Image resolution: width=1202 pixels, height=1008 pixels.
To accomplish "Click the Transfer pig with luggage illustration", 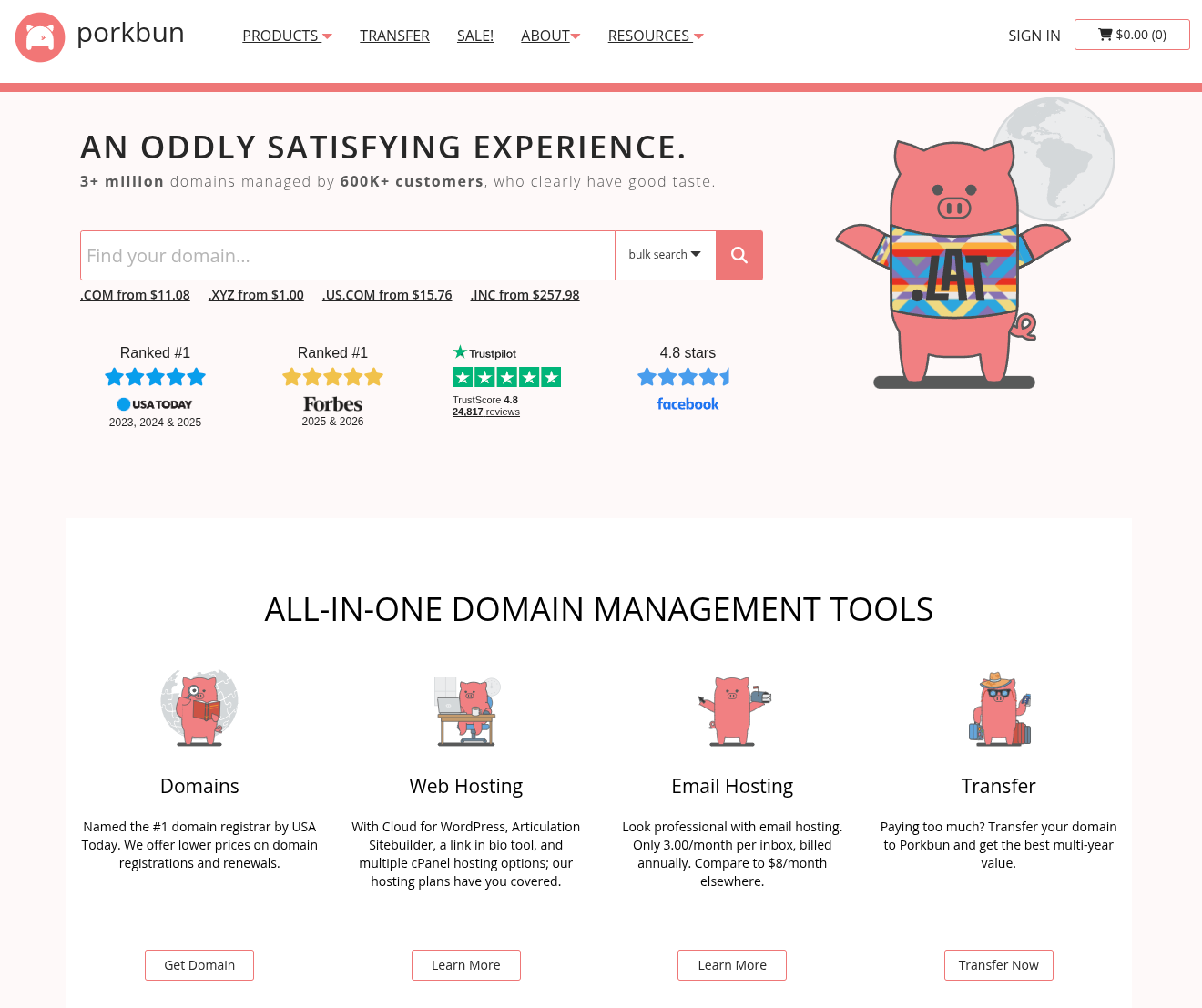I will 999,710.
